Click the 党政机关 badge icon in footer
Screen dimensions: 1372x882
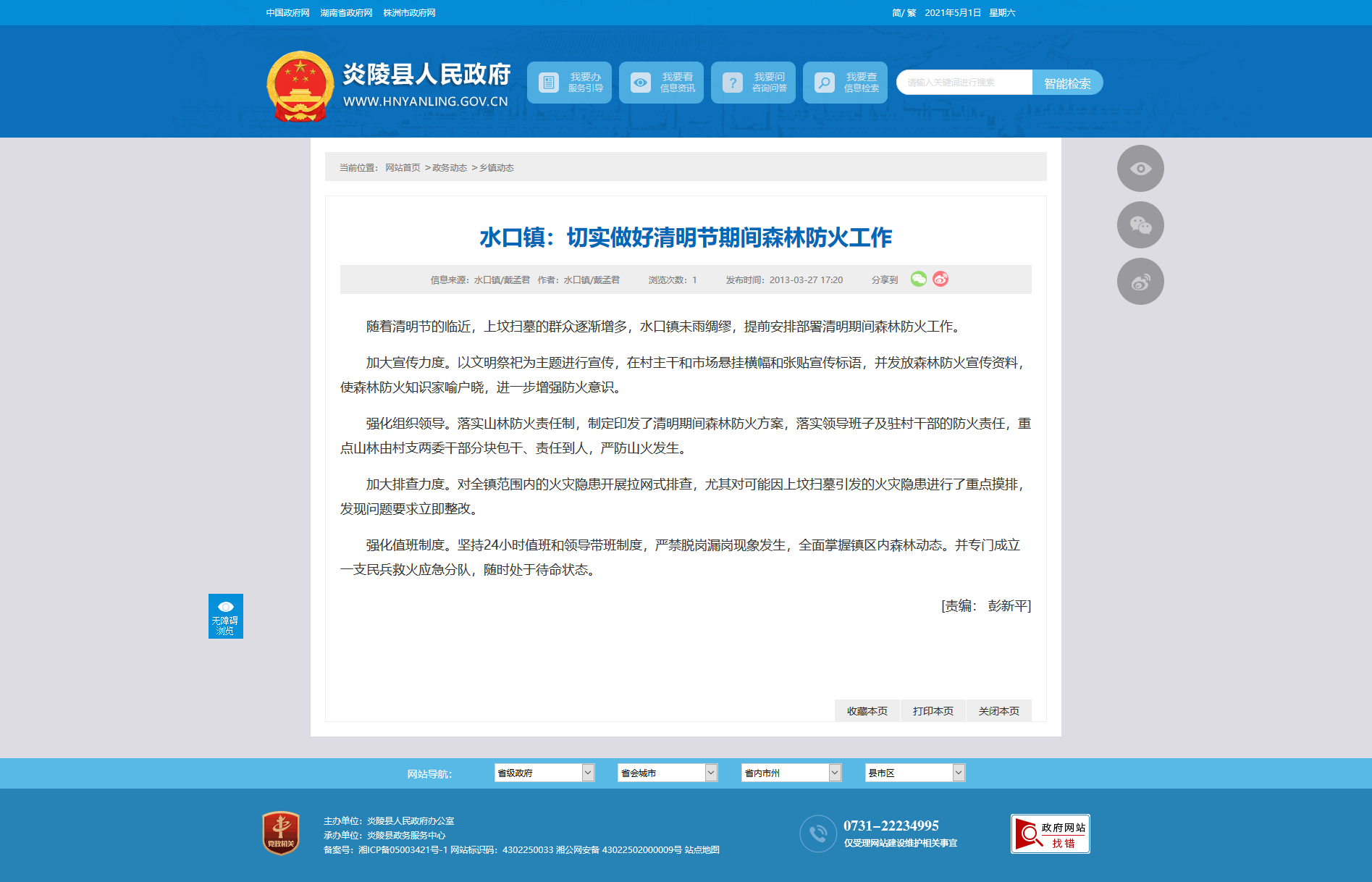pyautogui.click(x=281, y=833)
